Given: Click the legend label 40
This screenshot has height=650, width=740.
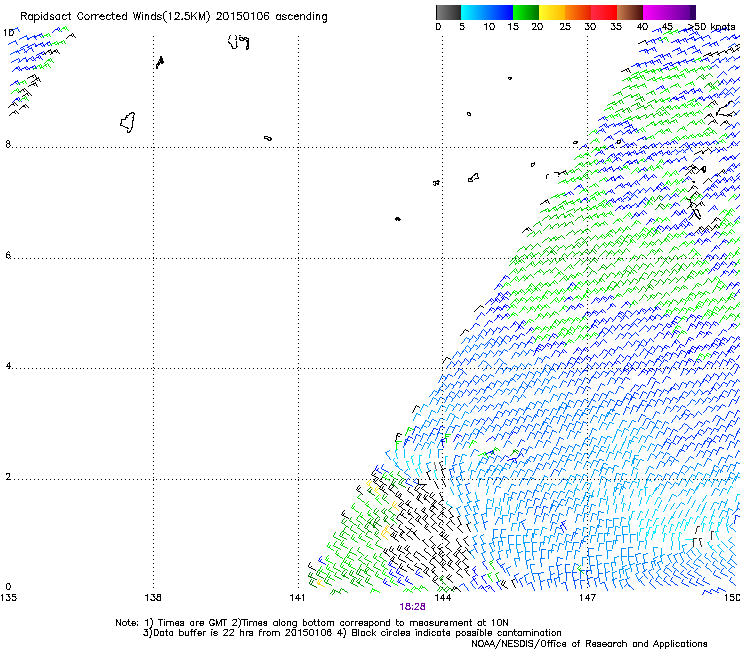Looking at the screenshot, I should click(x=642, y=27).
